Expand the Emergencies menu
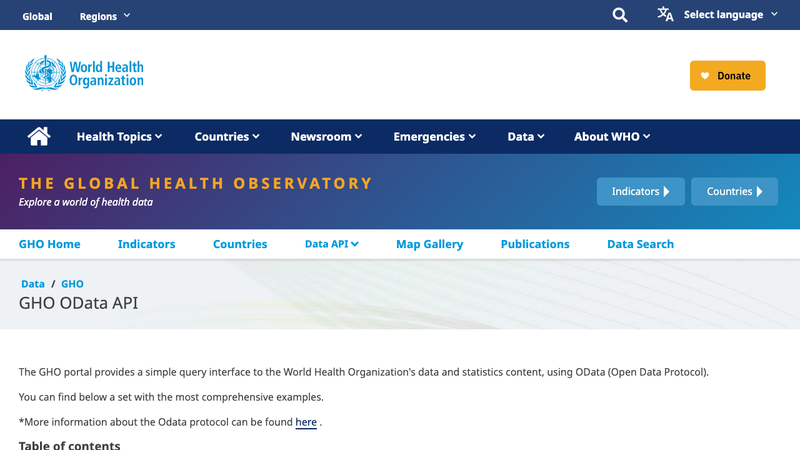The image size is (800, 450). (435, 137)
